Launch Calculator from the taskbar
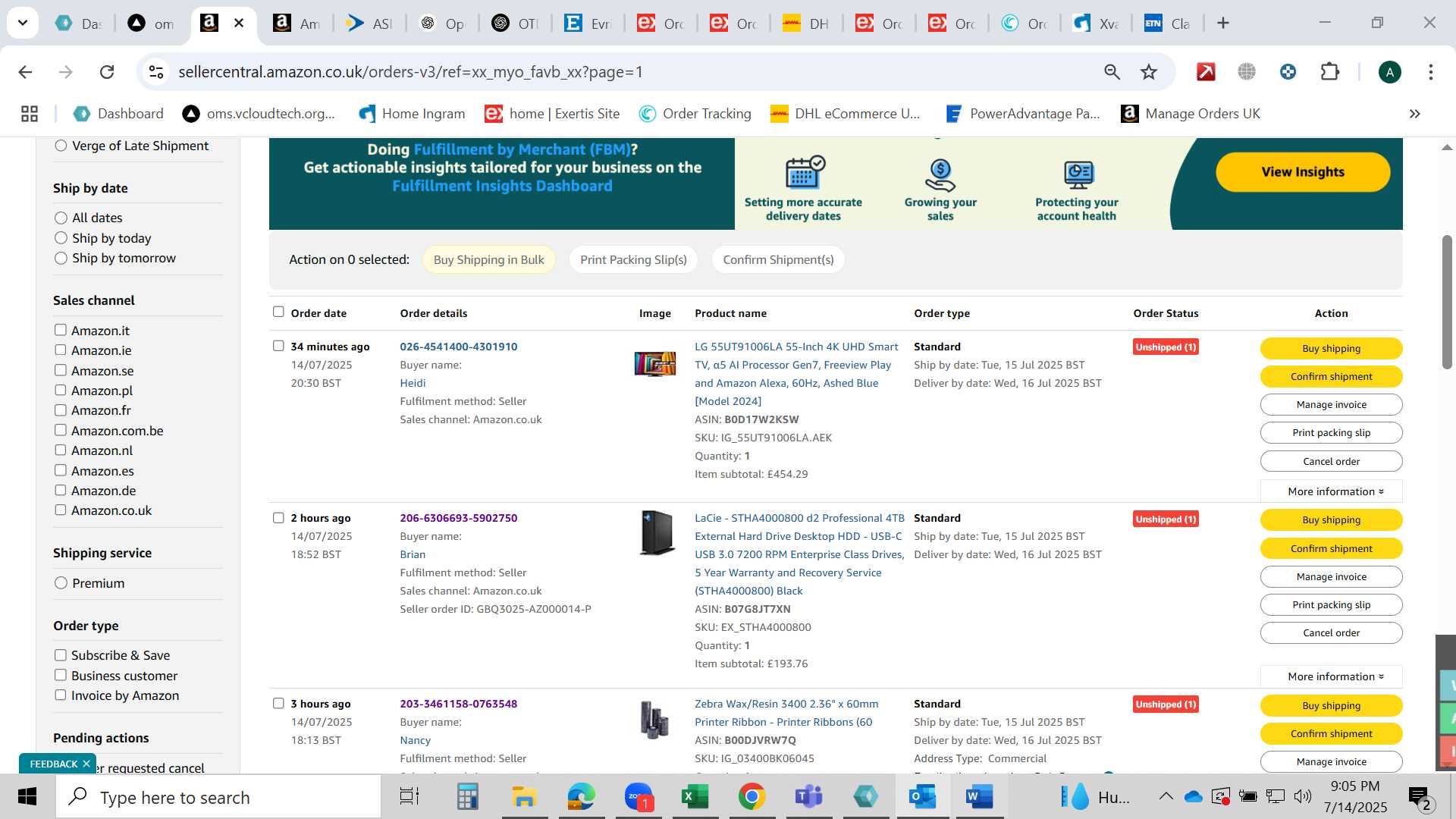 click(x=467, y=797)
